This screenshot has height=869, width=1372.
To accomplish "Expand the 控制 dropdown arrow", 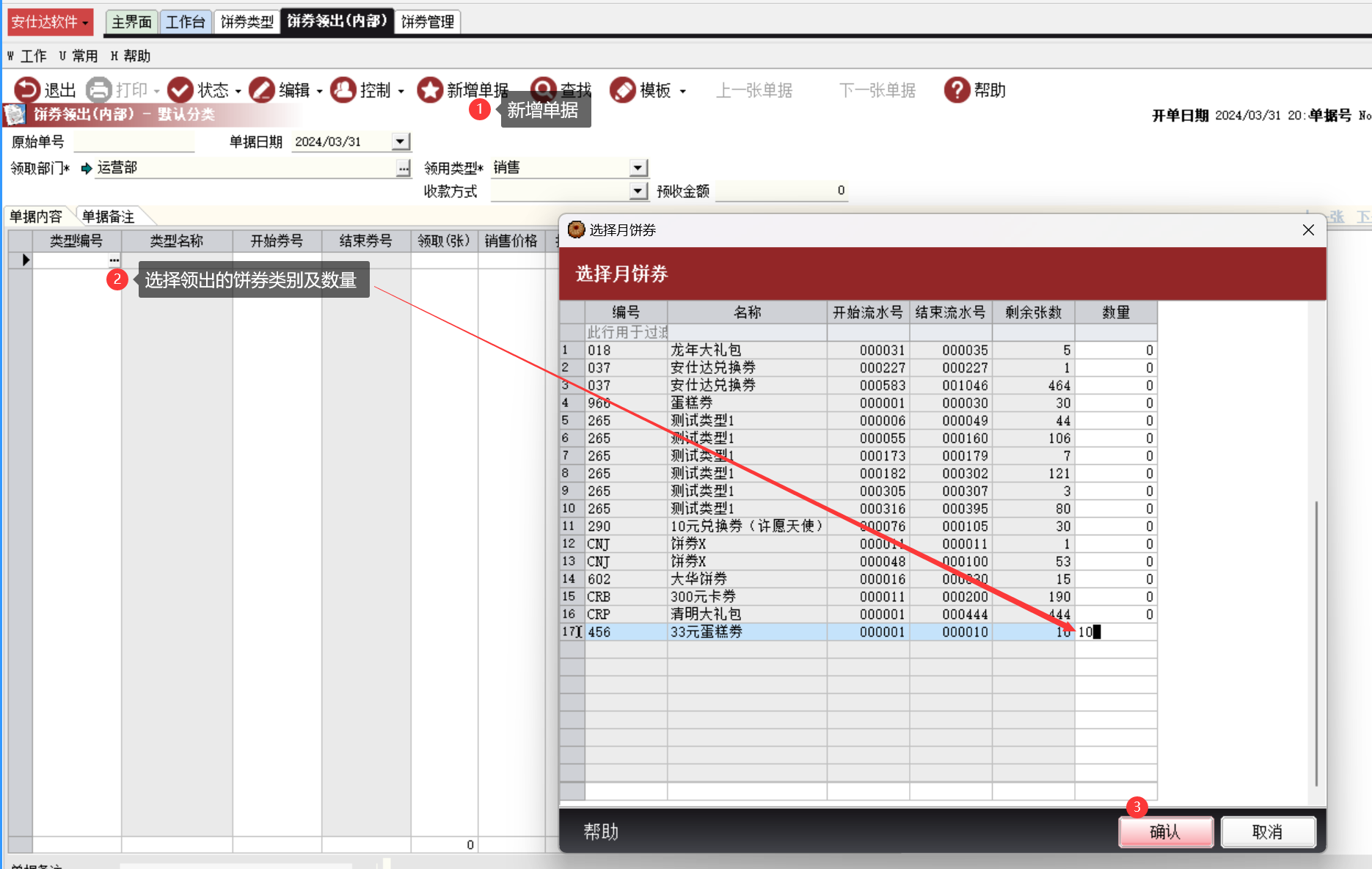I will pos(401,91).
